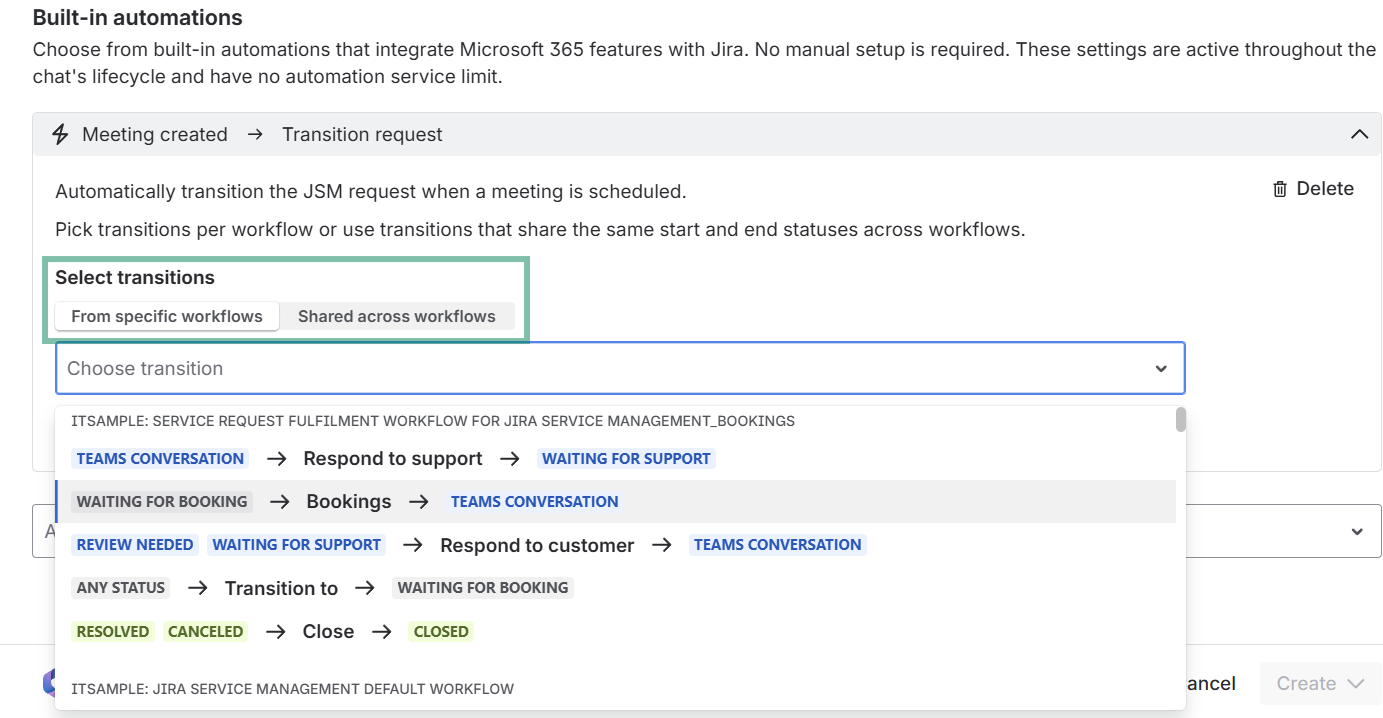Select the Respond to support transition

click(x=393, y=459)
